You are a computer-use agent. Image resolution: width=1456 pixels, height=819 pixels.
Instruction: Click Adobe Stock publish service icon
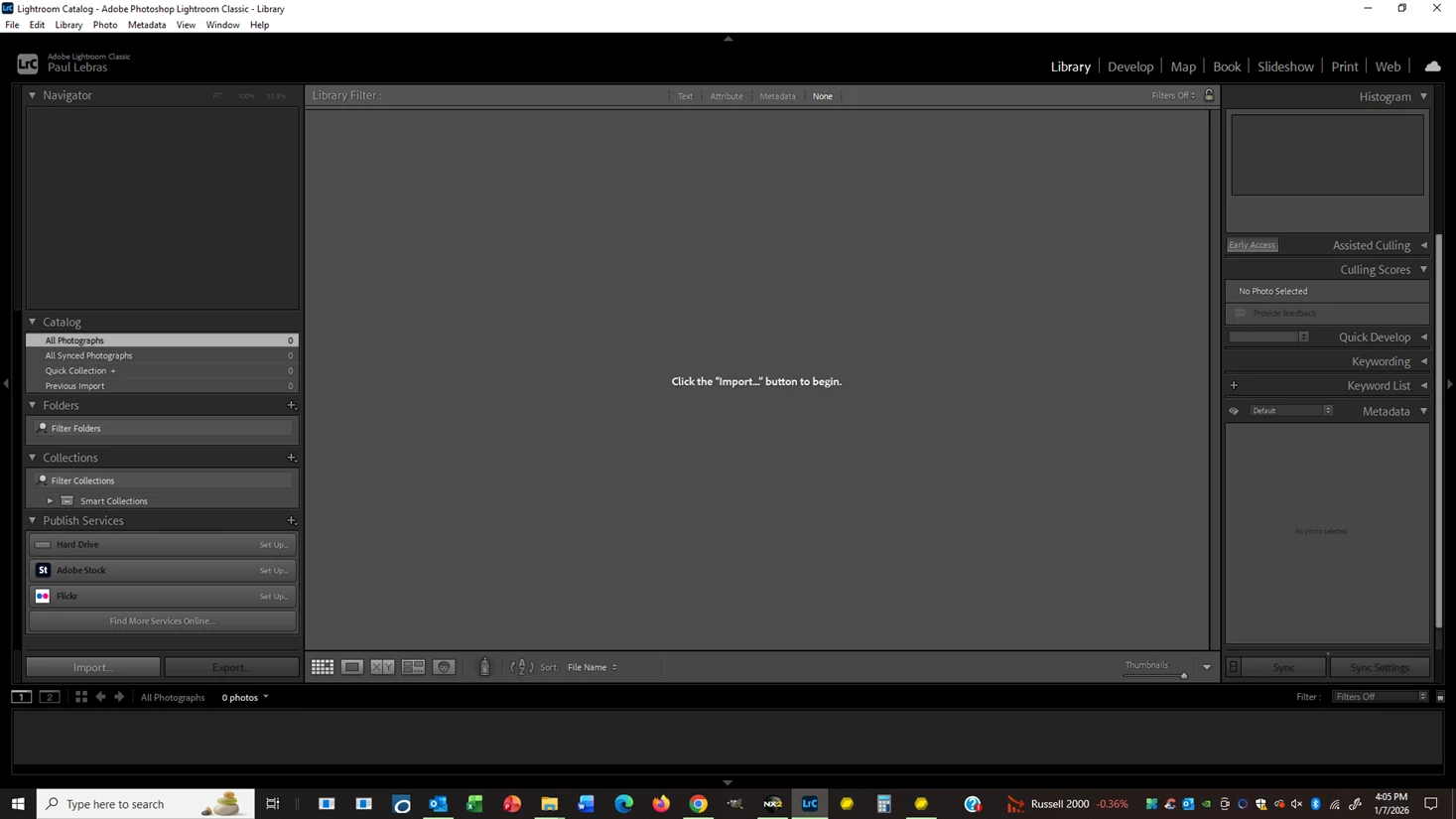click(x=43, y=570)
